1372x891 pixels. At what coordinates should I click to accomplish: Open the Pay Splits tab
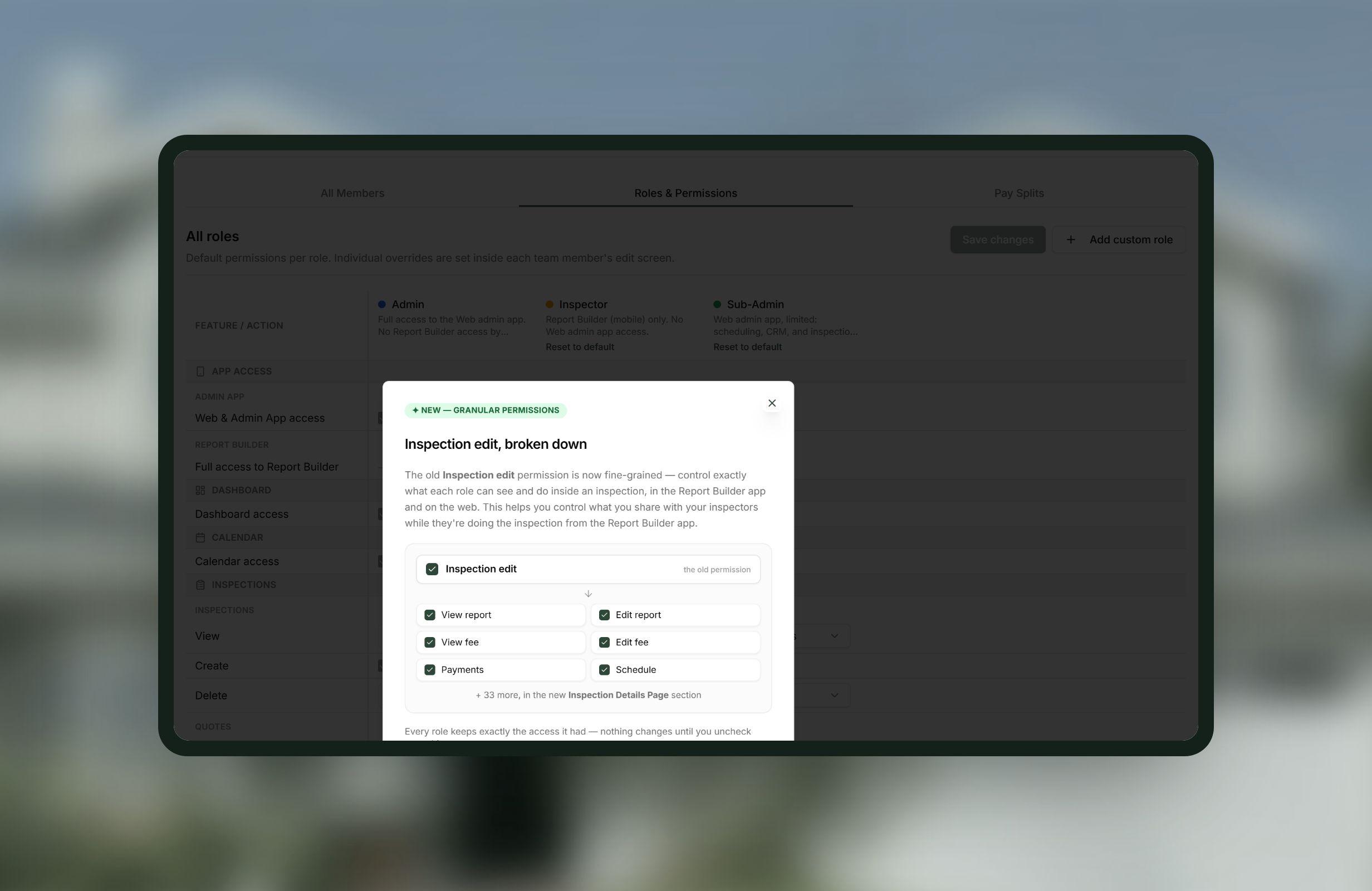[x=1018, y=193]
